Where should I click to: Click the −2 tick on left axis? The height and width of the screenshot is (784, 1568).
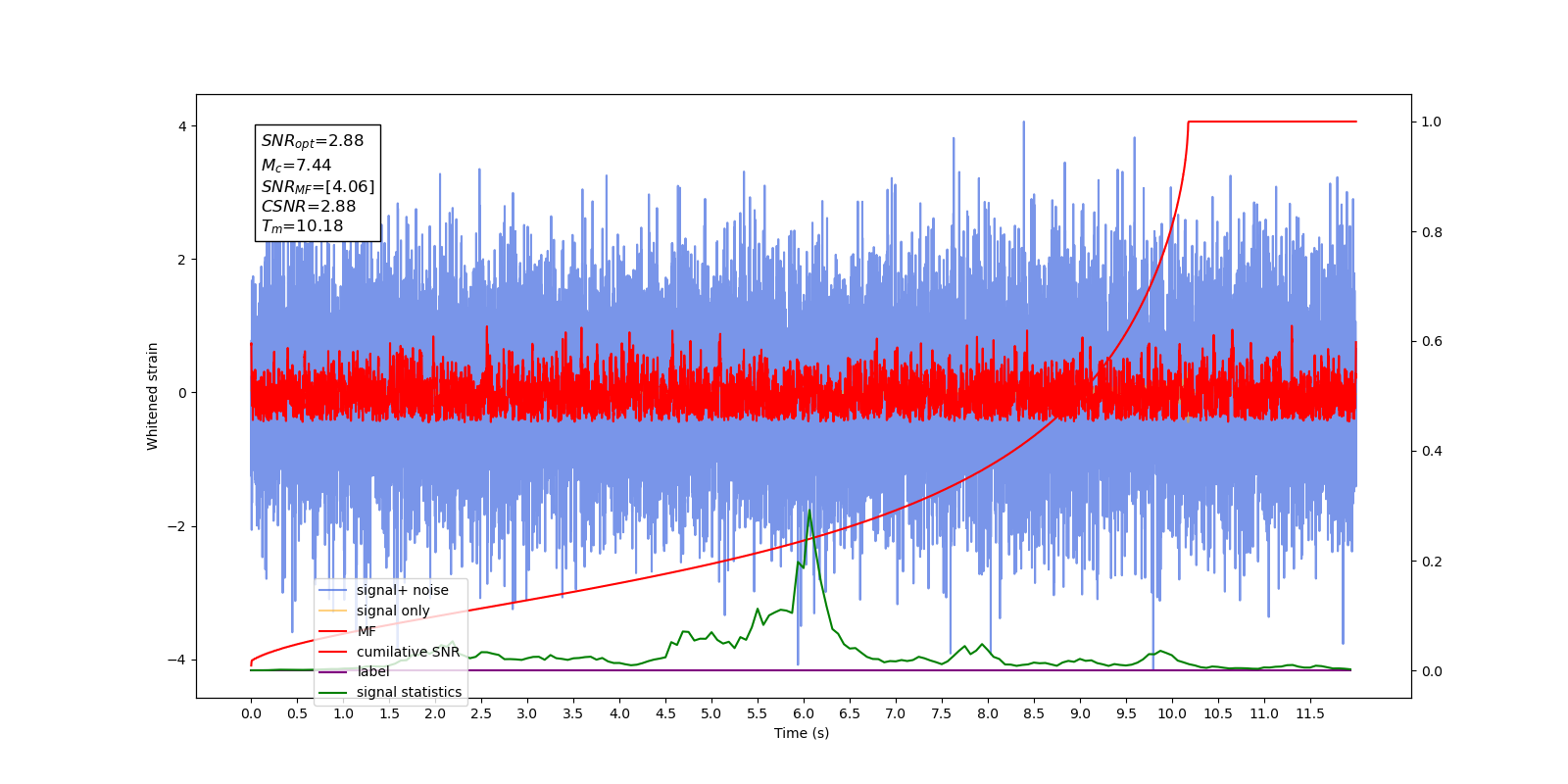[x=176, y=526]
